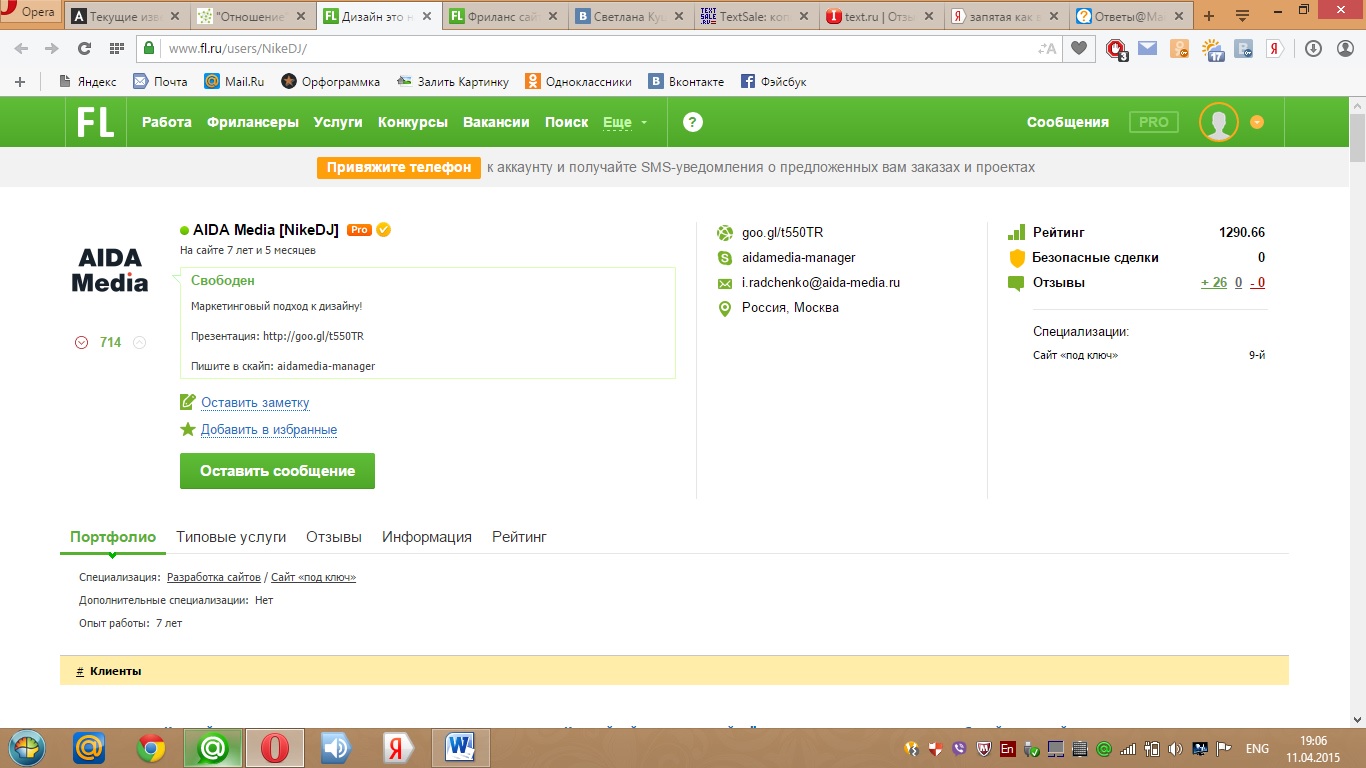This screenshot has height=768, width=1366.
Task: Click the shield icon for Безопасные сделки
Action: pos(1017,258)
